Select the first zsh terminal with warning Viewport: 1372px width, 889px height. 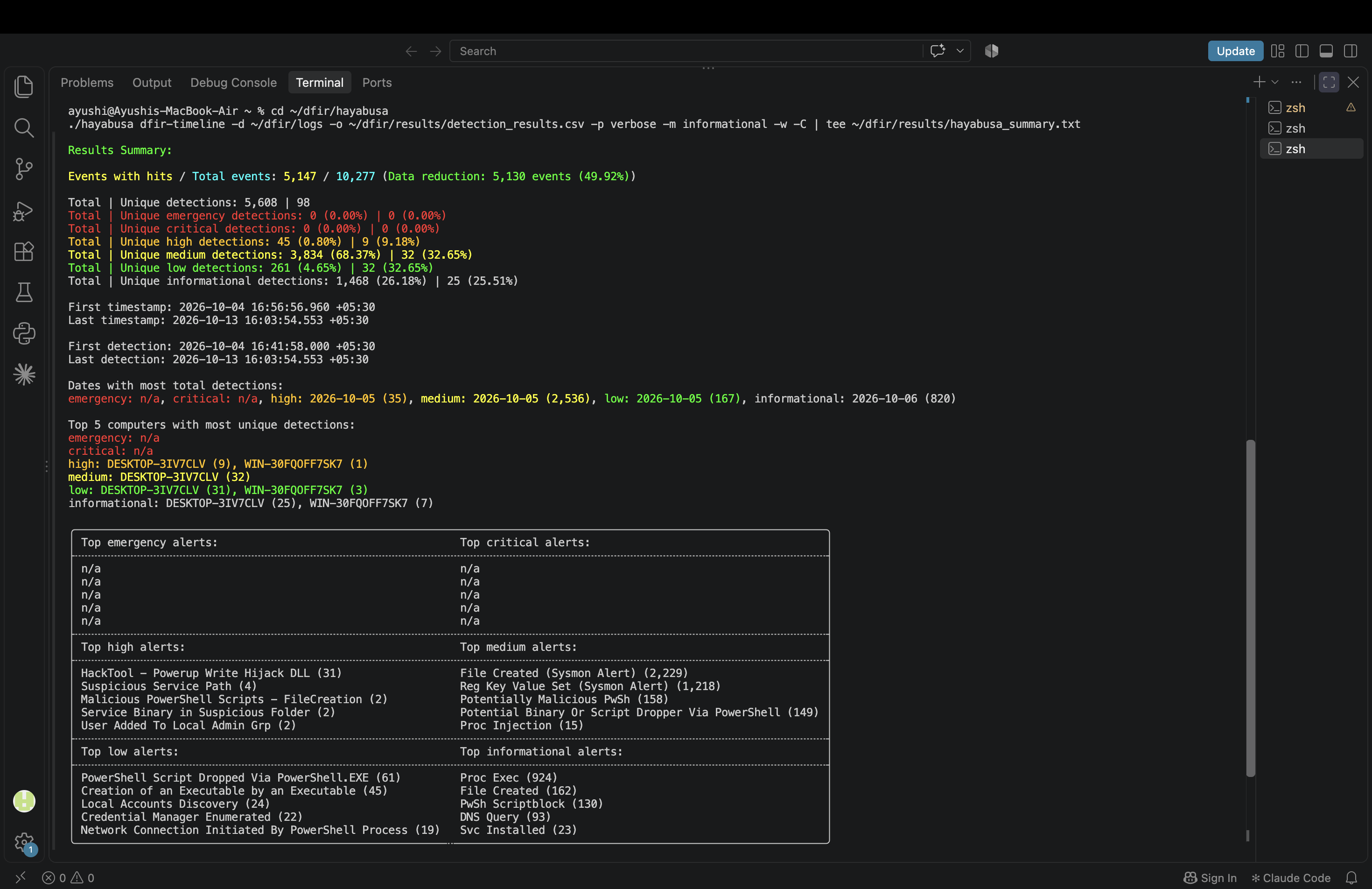pyautogui.click(x=1311, y=108)
